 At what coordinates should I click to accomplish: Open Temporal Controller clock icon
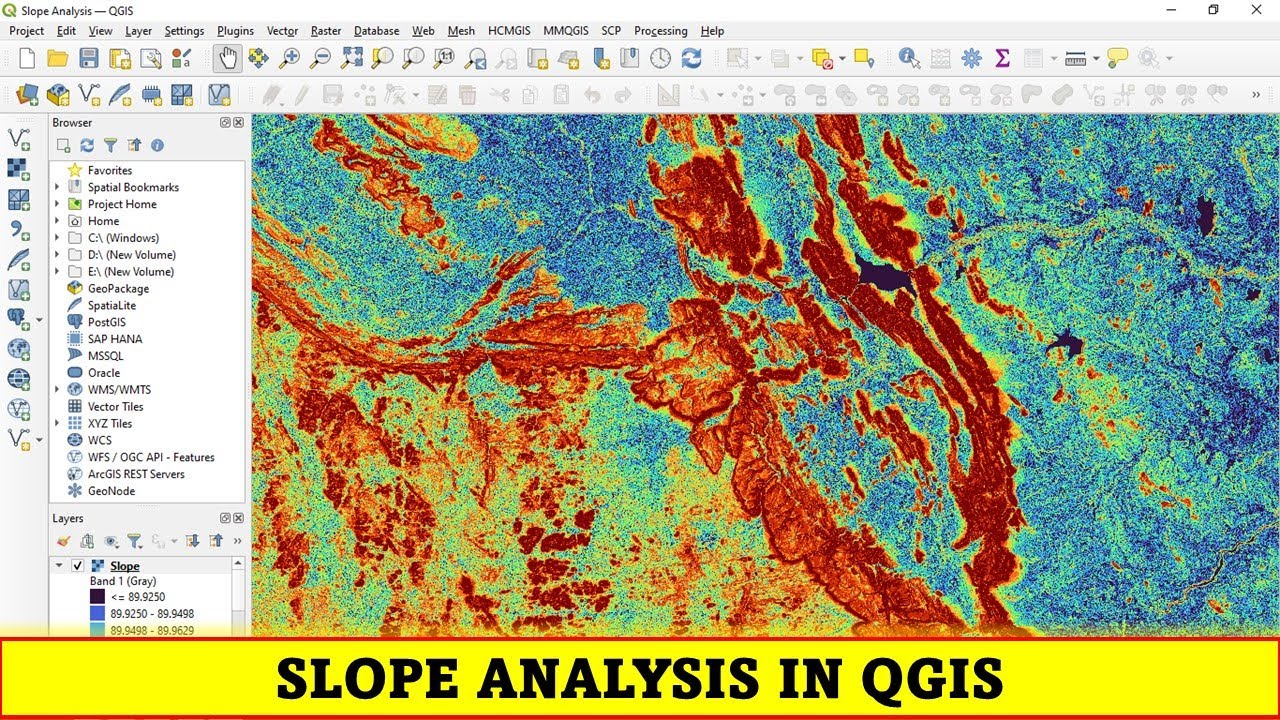[x=660, y=58]
